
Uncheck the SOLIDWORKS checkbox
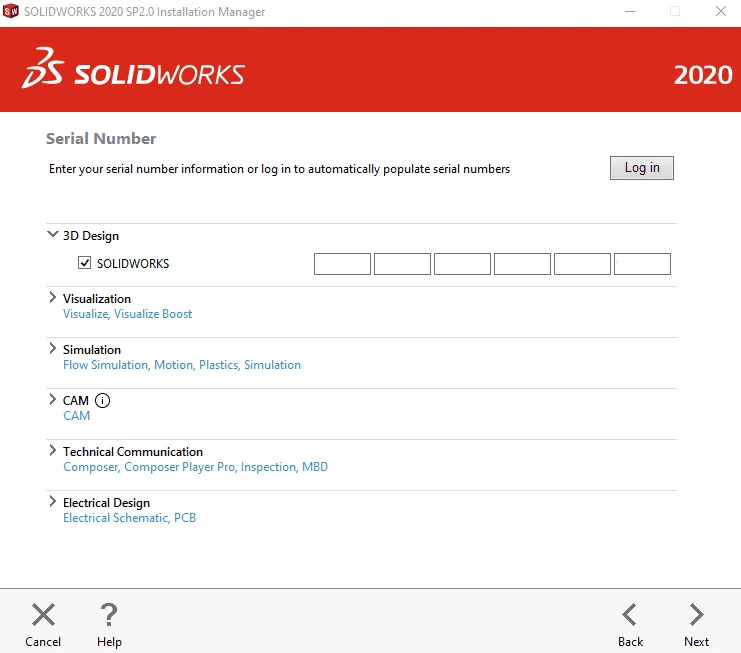[x=85, y=264]
